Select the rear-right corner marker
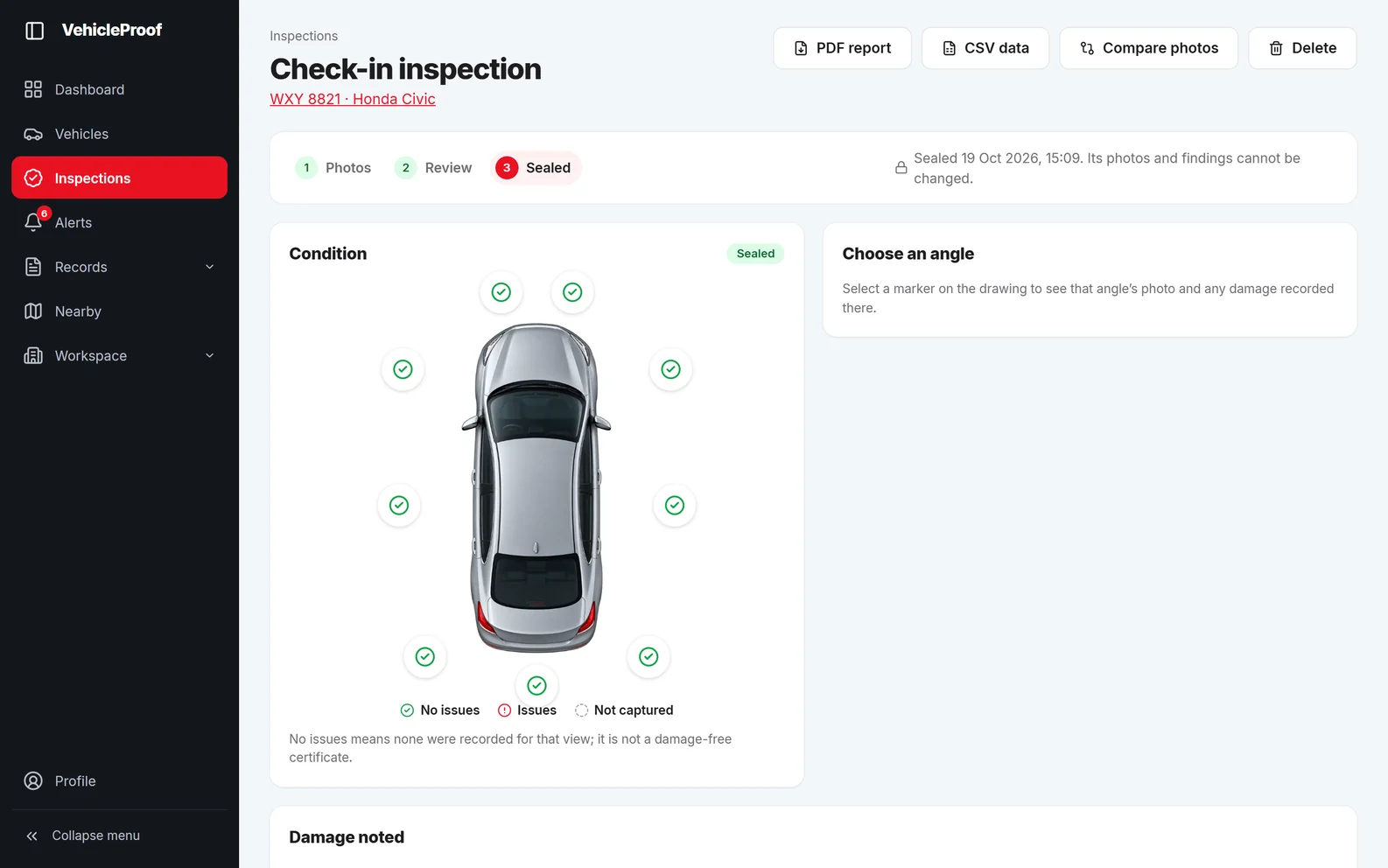Viewport: 1388px width, 868px height. [648, 656]
